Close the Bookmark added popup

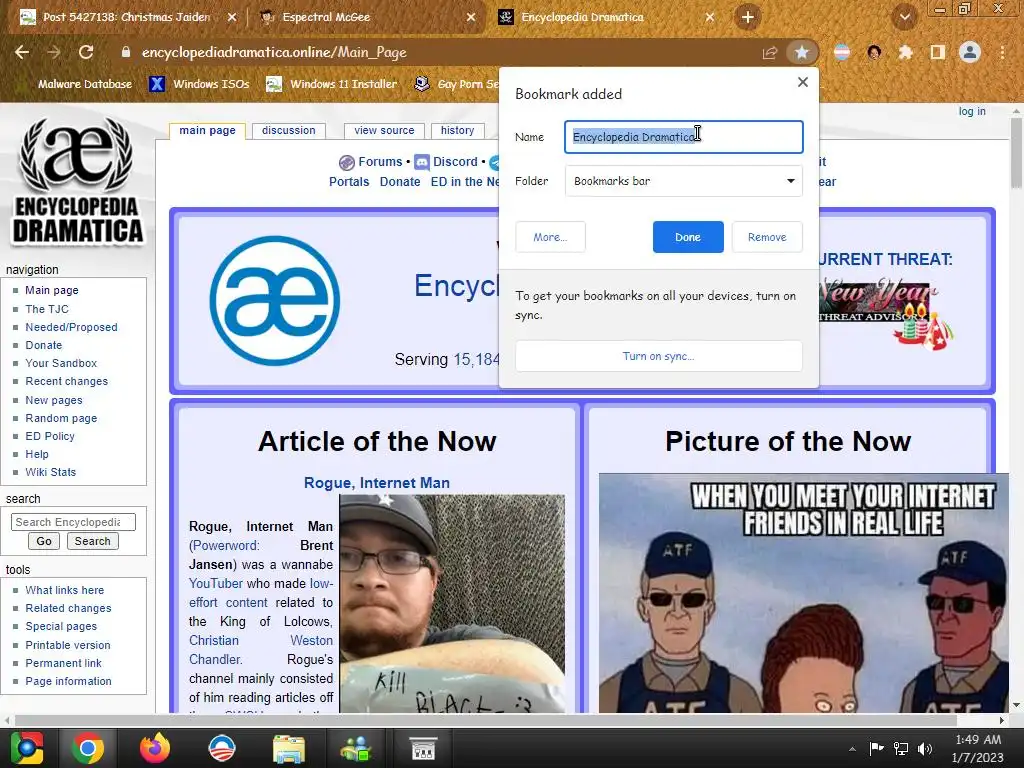pos(803,82)
